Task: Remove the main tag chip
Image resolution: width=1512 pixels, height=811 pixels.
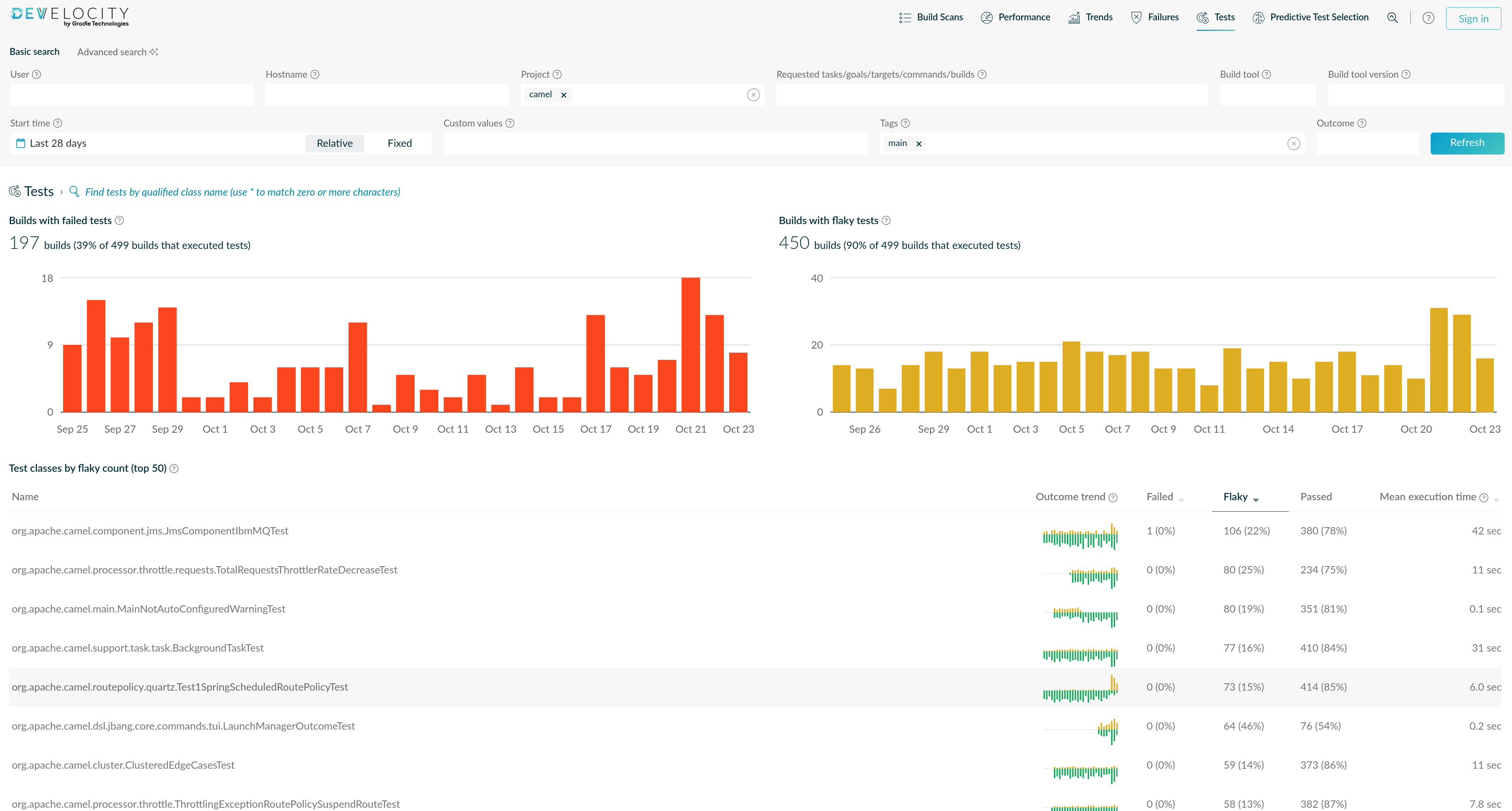Action: pos(919,144)
